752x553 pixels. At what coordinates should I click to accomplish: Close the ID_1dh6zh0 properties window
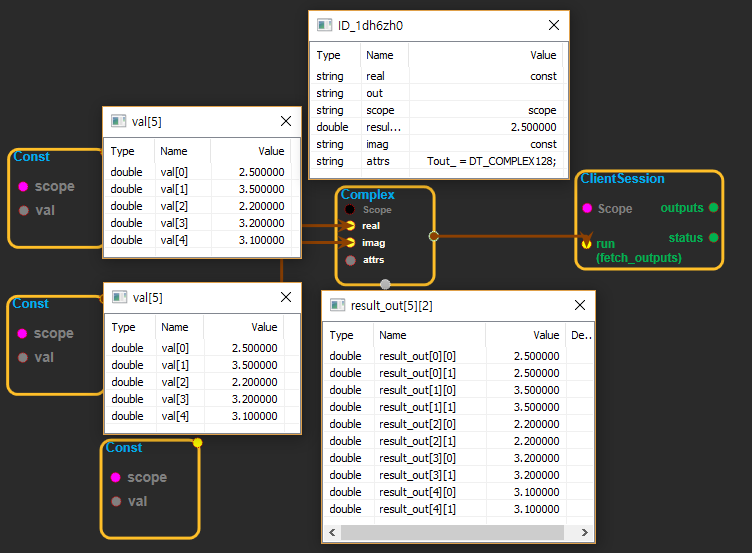(x=554, y=25)
